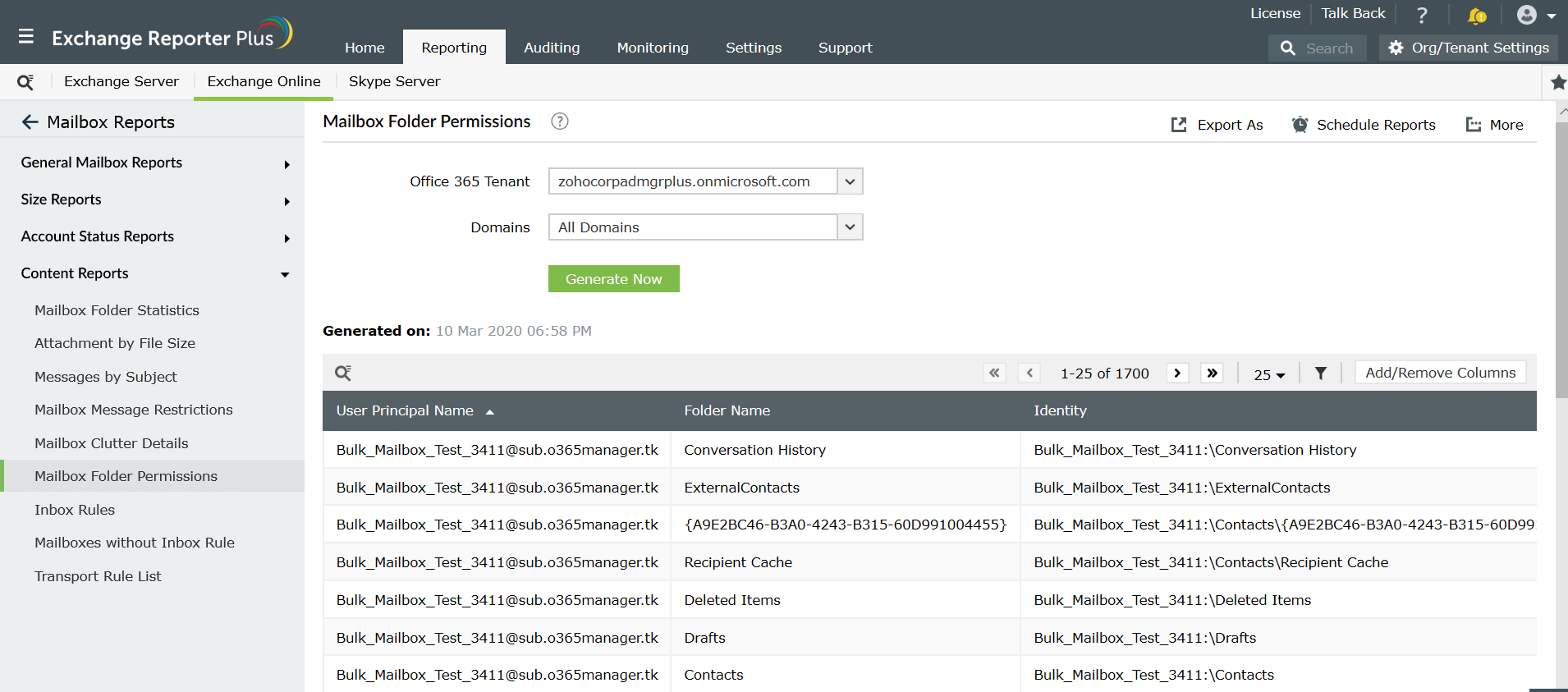Click the favorites star icon
The height and width of the screenshot is (692, 1568).
(x=1558, y=81)
